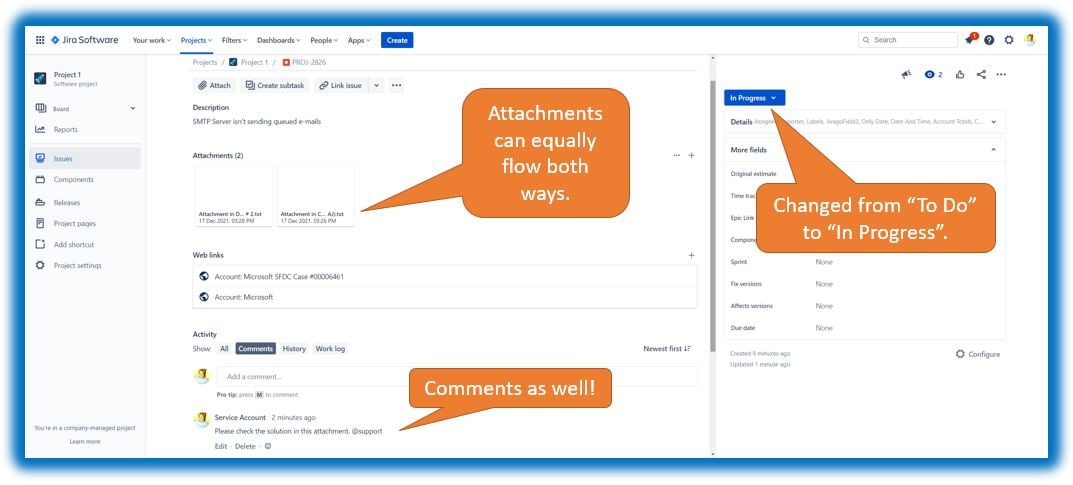Image resolution: width=1073 pixels, height=485 pixels.
Task: Open the Project 1 breadcrumb link
Action: [x=250, y=62]
